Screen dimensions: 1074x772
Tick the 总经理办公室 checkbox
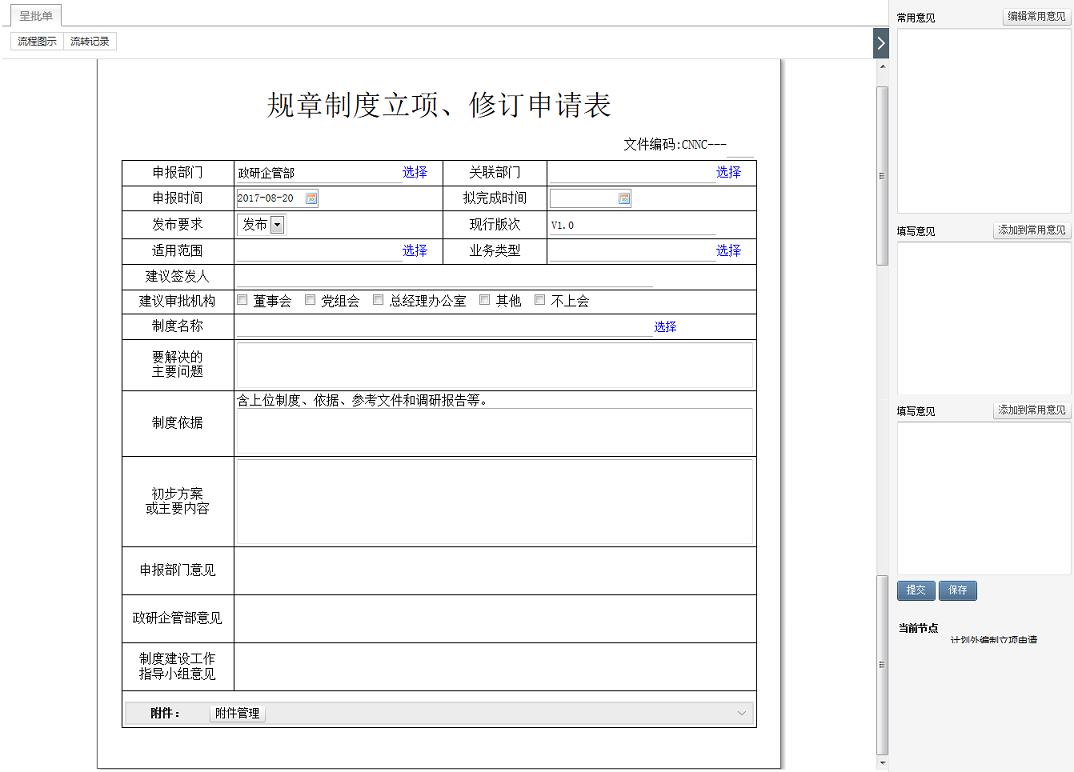coord(378,300)
